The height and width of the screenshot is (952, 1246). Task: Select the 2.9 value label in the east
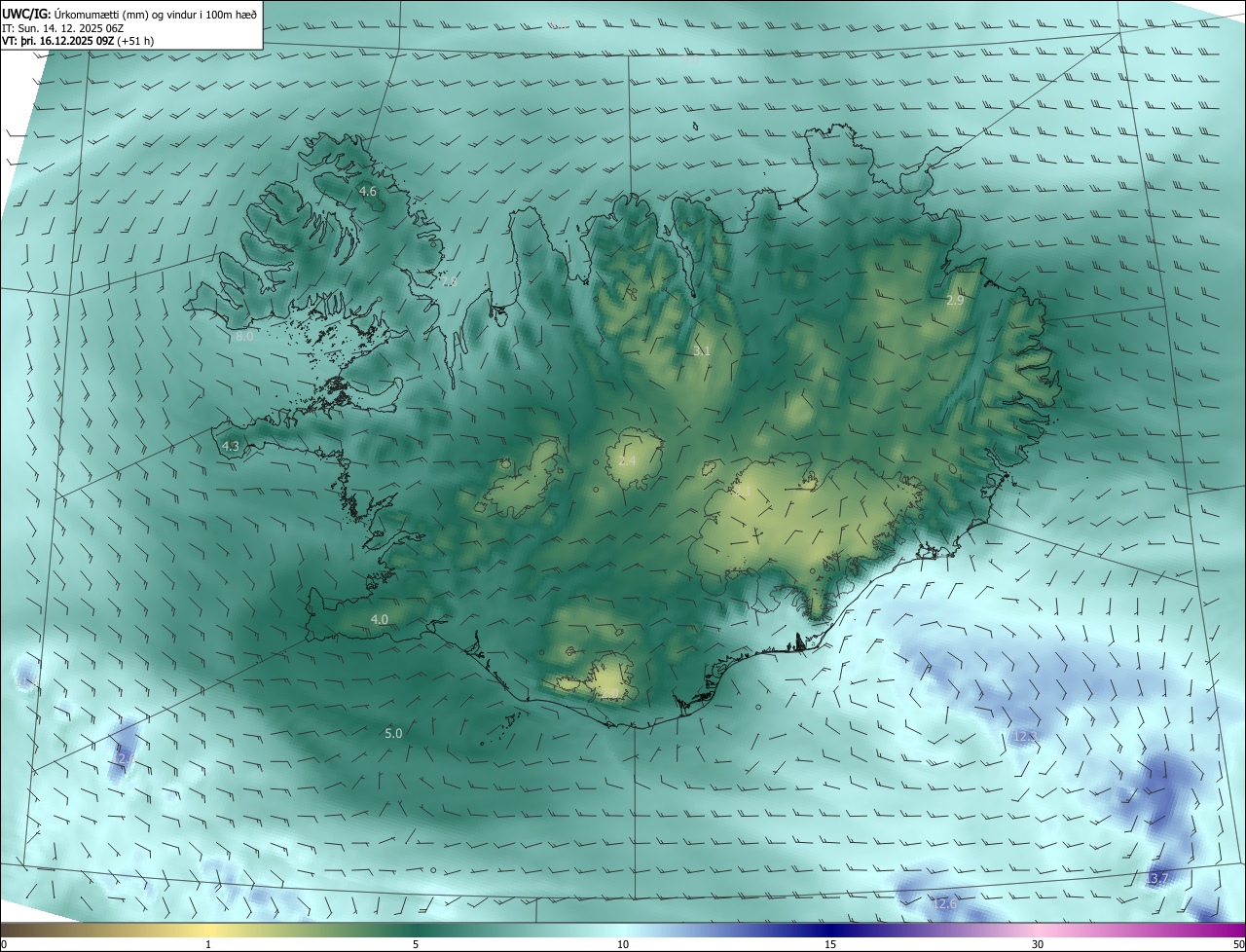tap(955, 301)
